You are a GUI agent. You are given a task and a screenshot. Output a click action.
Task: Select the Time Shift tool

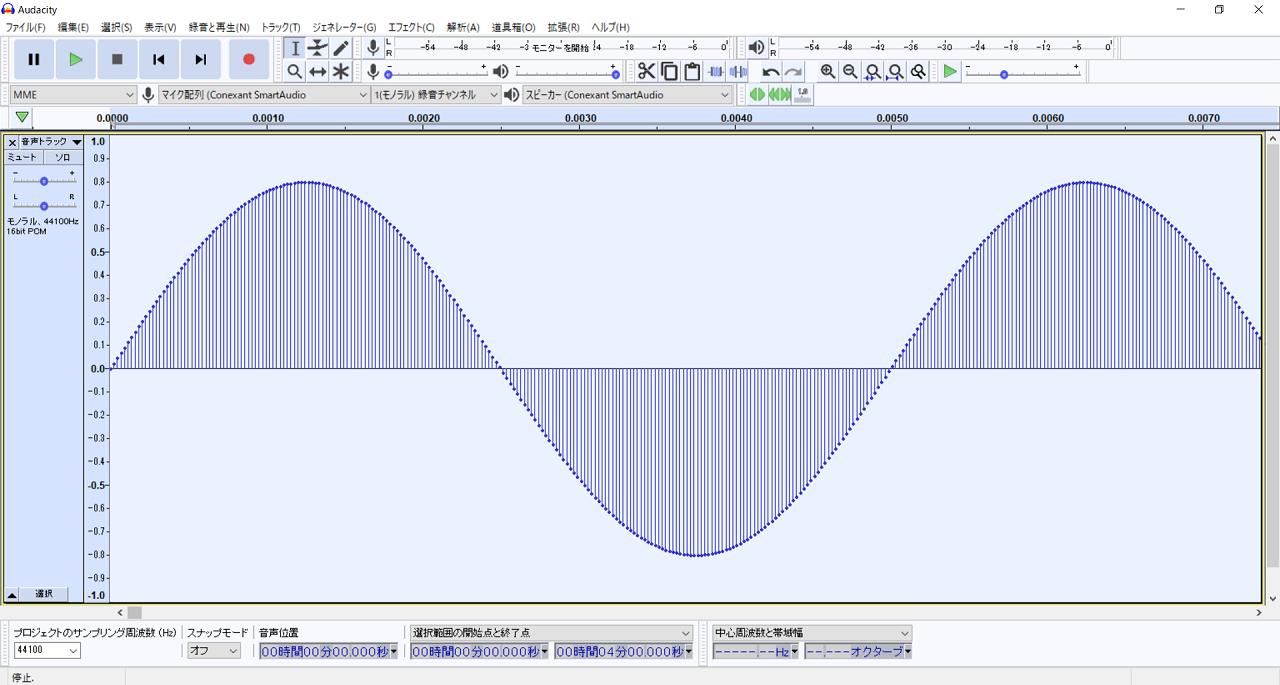click(318, 71)
